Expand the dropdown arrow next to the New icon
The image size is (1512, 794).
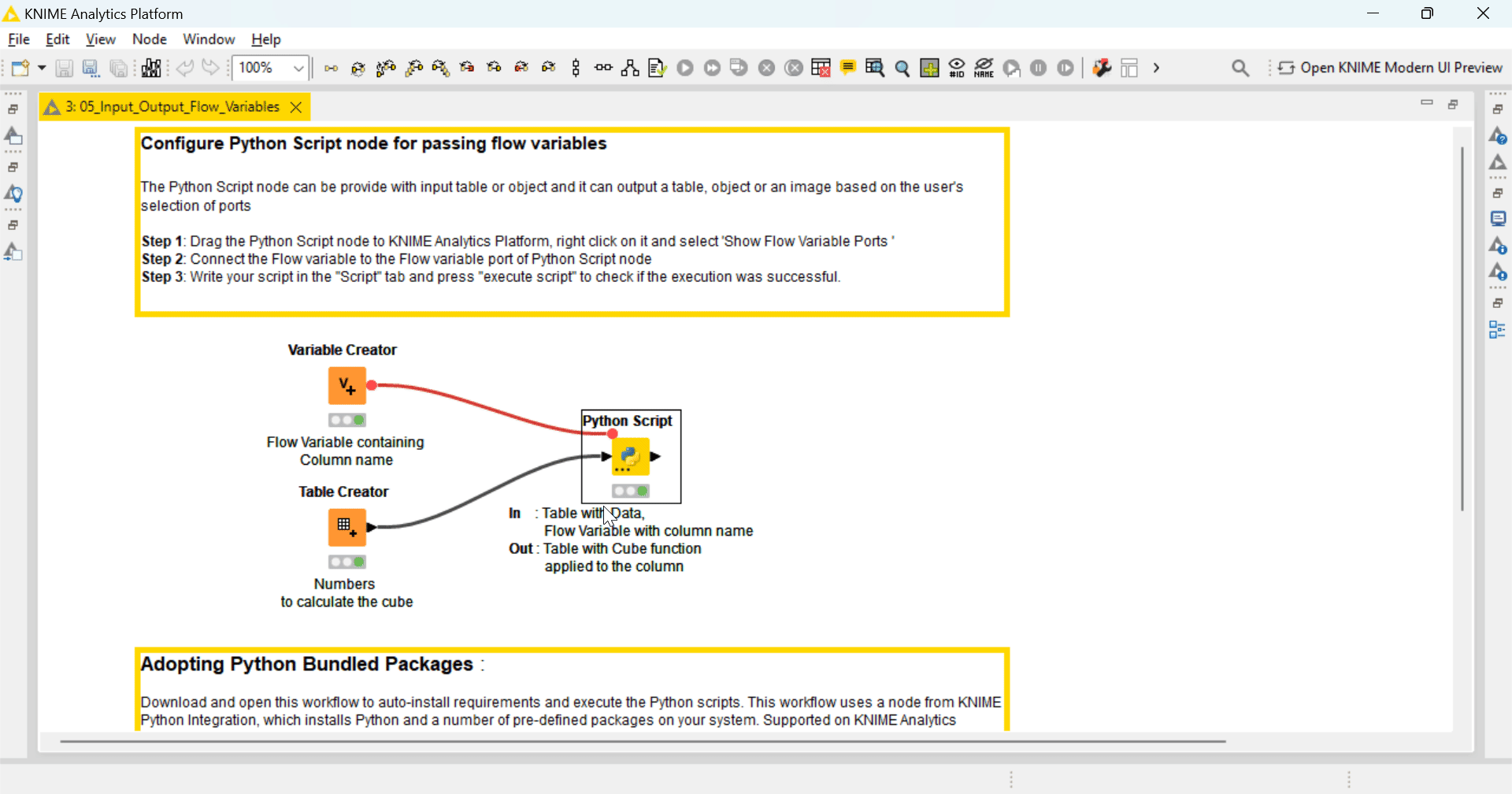[42, 68]
